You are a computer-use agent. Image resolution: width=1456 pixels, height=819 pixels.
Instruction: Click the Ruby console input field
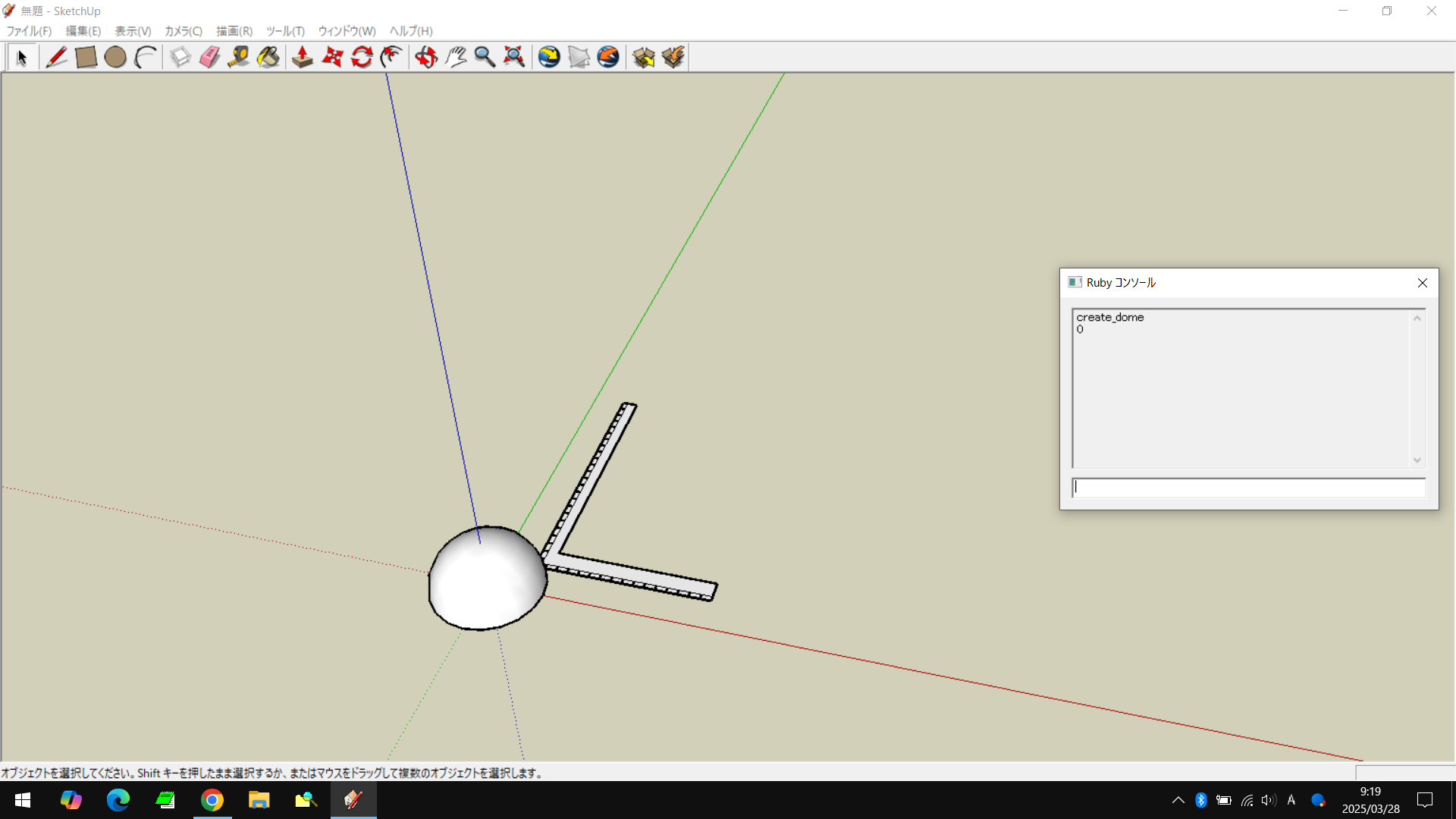click(1248, 488)
